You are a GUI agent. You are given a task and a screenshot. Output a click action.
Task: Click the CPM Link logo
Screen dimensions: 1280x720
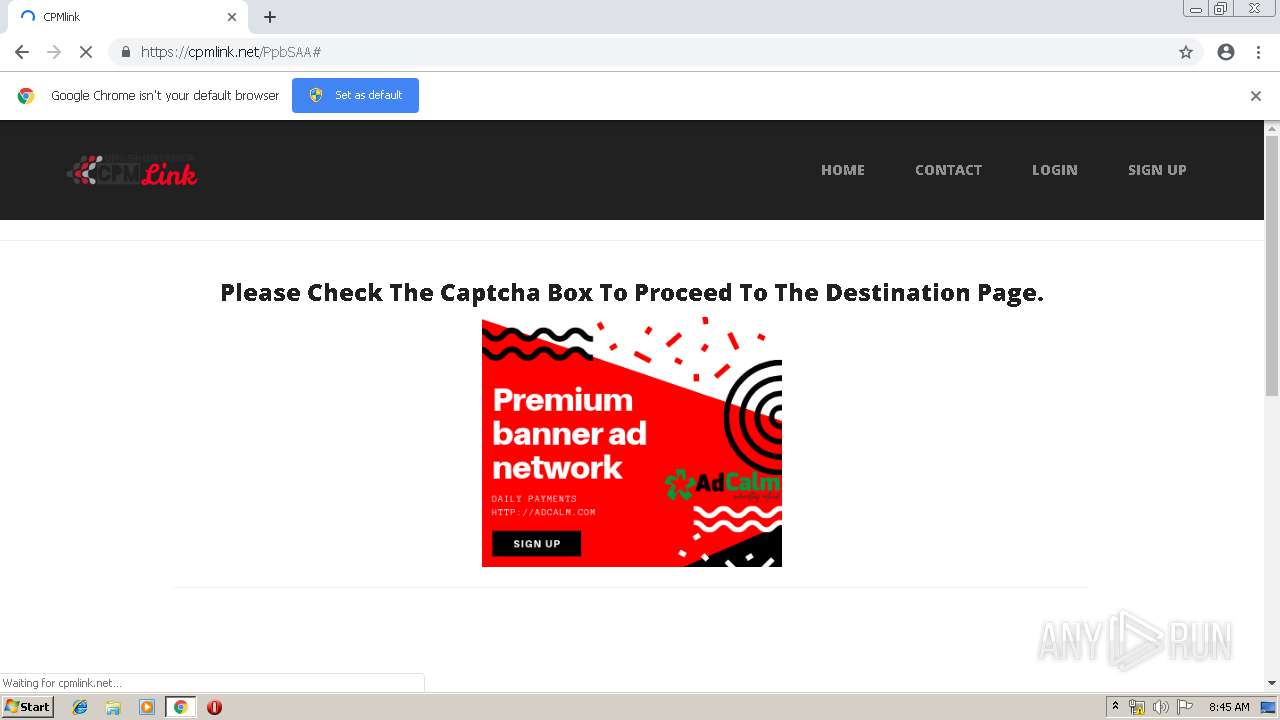pyautogui.click(x=132, y=171)
